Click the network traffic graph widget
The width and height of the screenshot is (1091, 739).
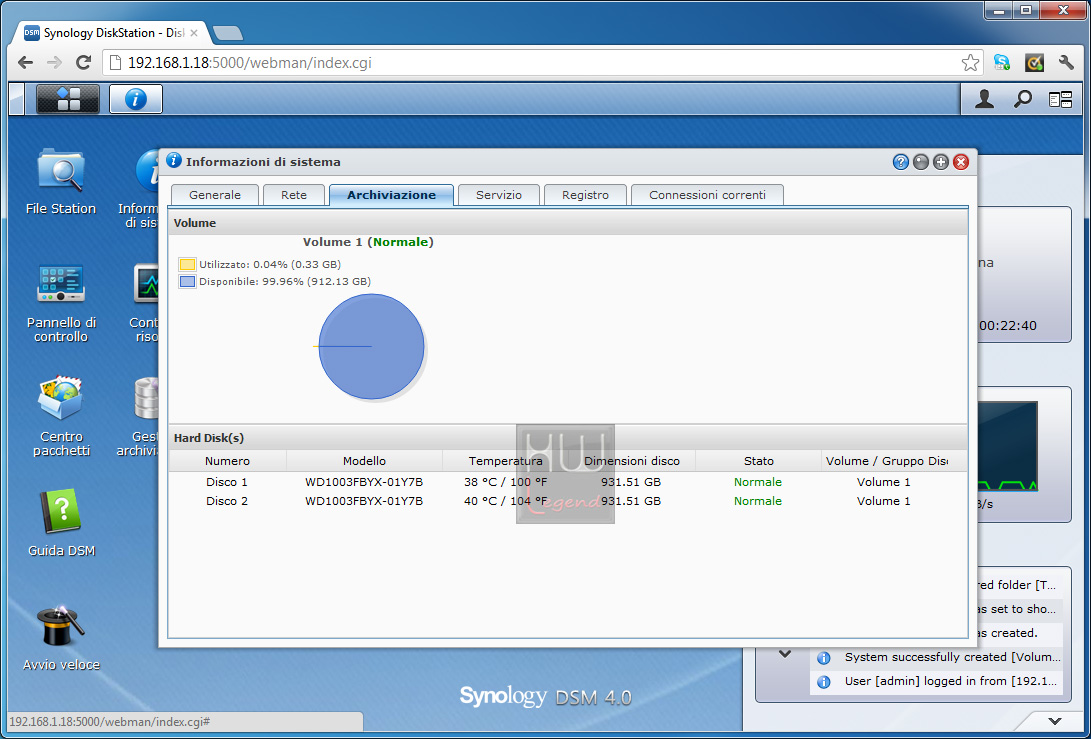1008,446
